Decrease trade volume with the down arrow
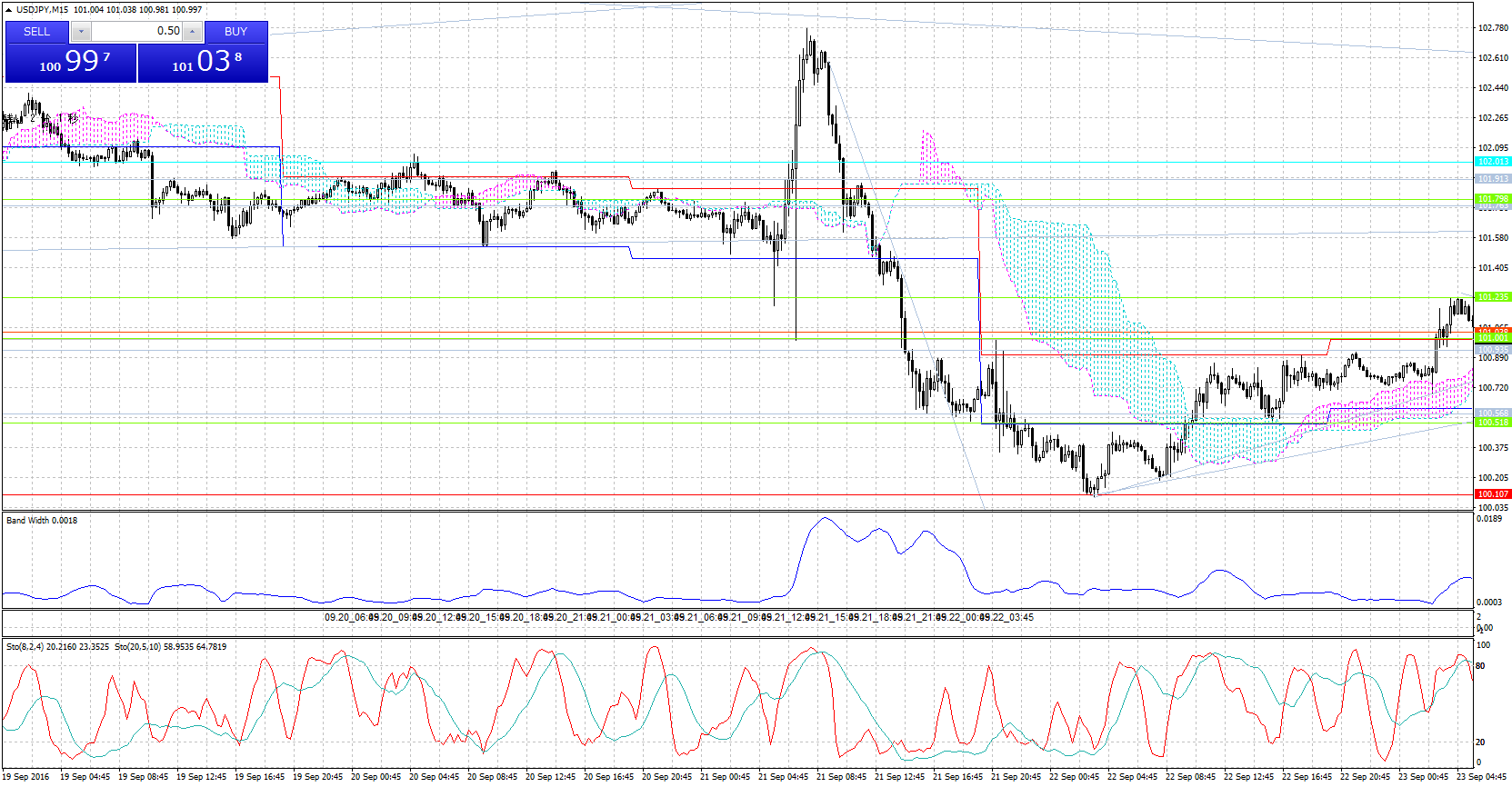 tap(81, 32)
